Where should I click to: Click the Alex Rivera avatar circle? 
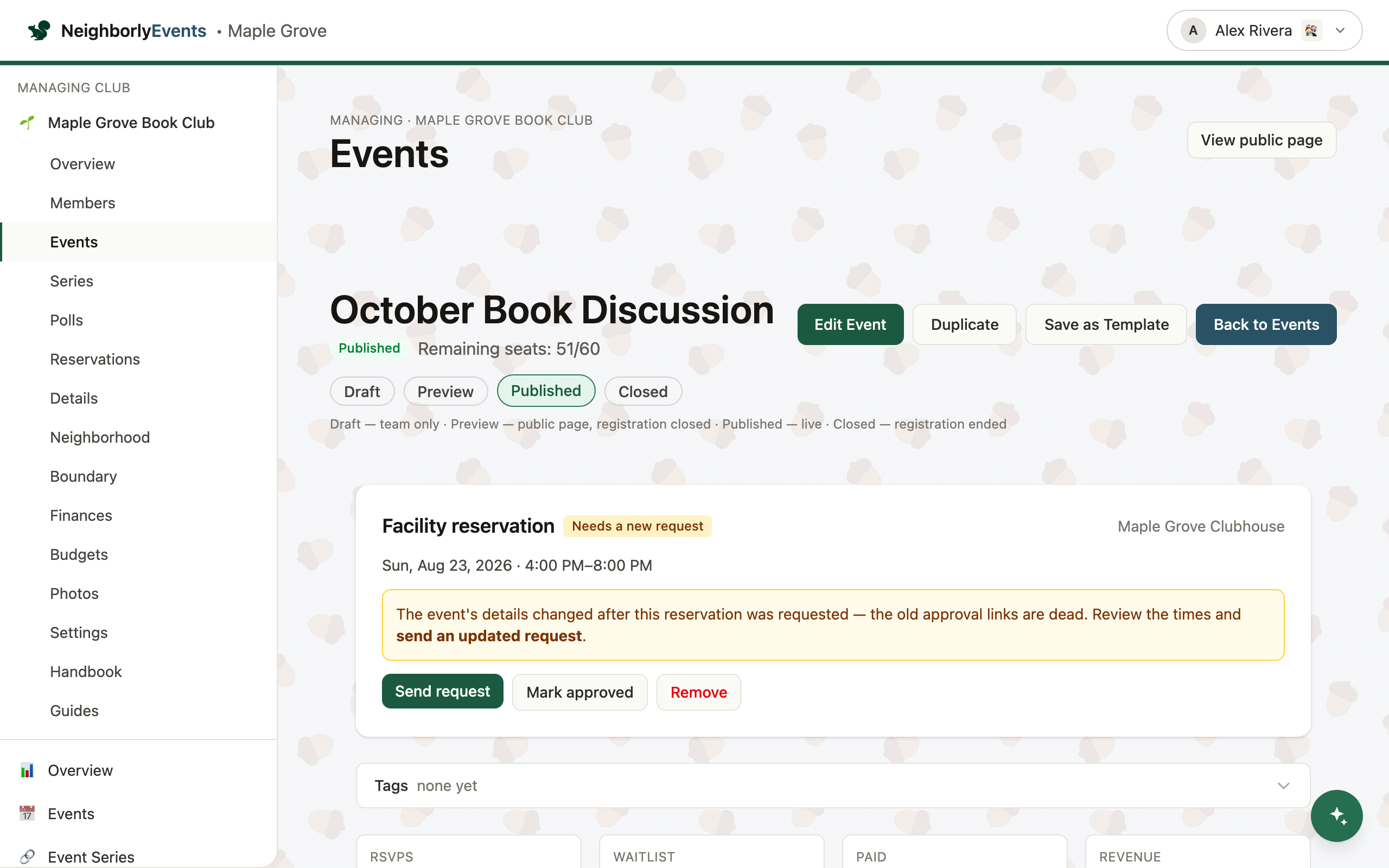[x=1193, y=30]
